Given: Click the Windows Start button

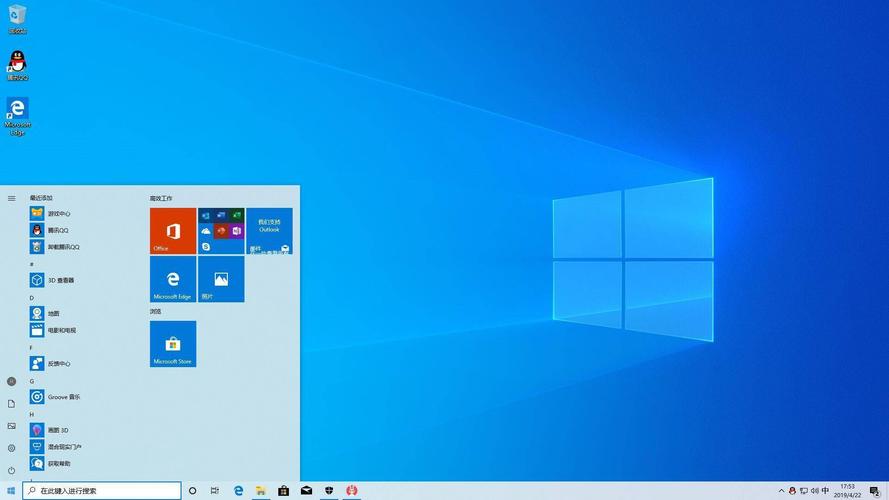Looking at the screenshot, I should coord(10,491).
